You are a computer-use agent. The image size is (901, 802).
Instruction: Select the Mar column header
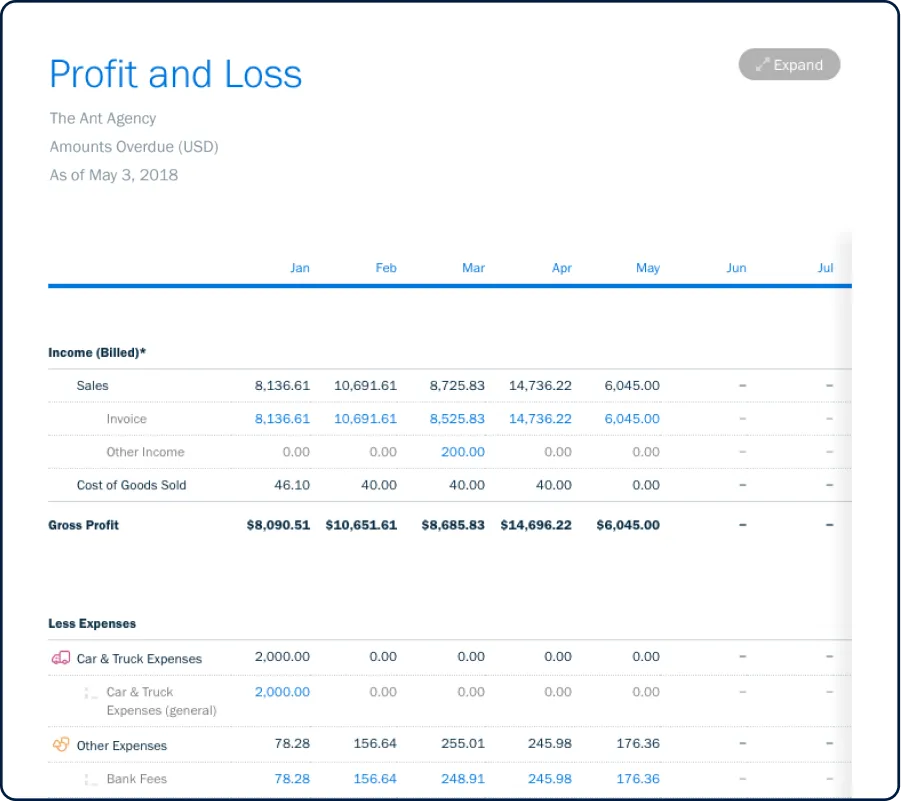point(473,268)
